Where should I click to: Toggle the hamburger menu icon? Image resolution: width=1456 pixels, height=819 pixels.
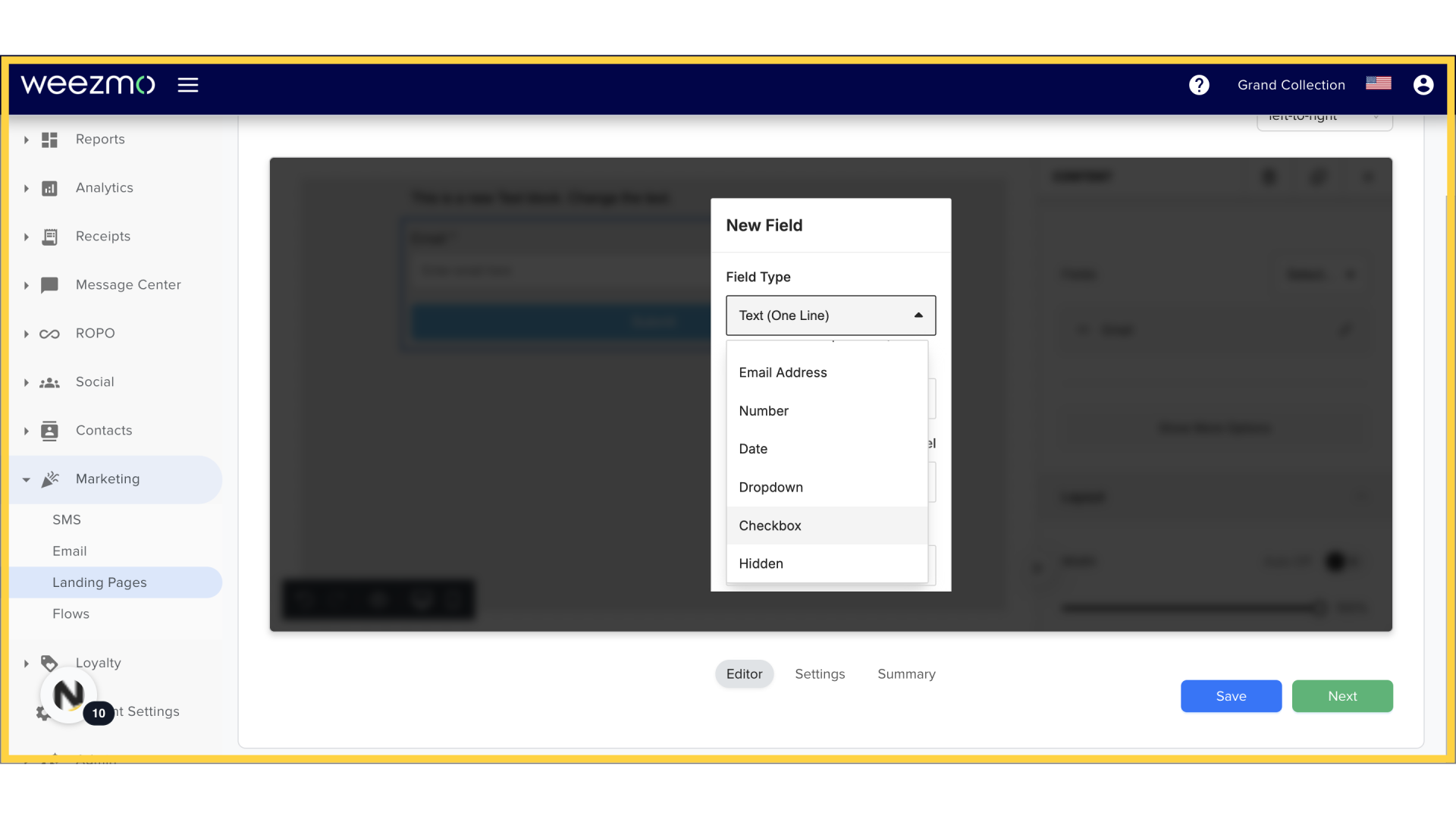click(x=188, y=84)
